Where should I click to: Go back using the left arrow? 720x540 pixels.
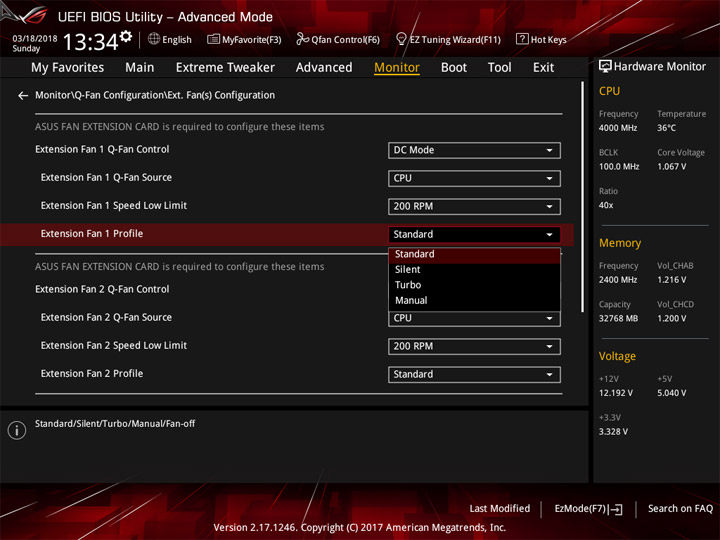click(x=22, y=96)
